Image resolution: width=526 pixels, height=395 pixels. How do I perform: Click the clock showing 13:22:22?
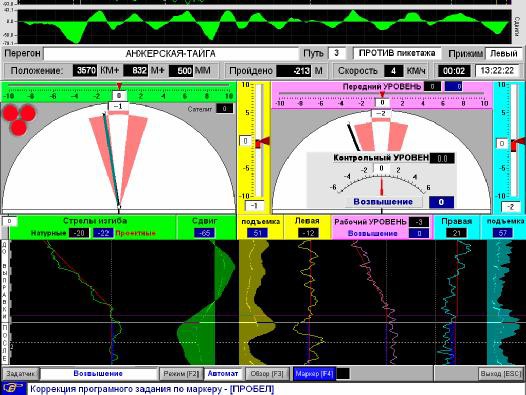[497, 70]
